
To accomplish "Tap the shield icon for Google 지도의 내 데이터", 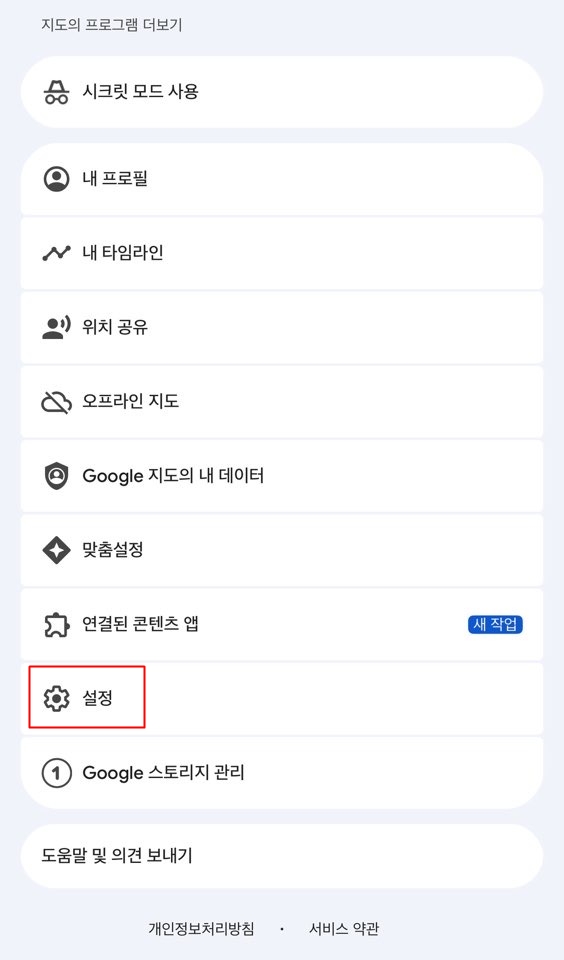I will (56, 476).
